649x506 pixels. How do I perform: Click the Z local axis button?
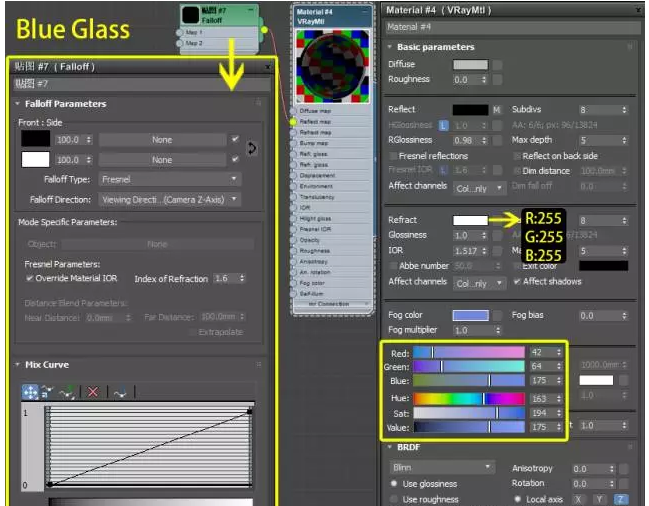pyautogui.click(x=621, y=498)
